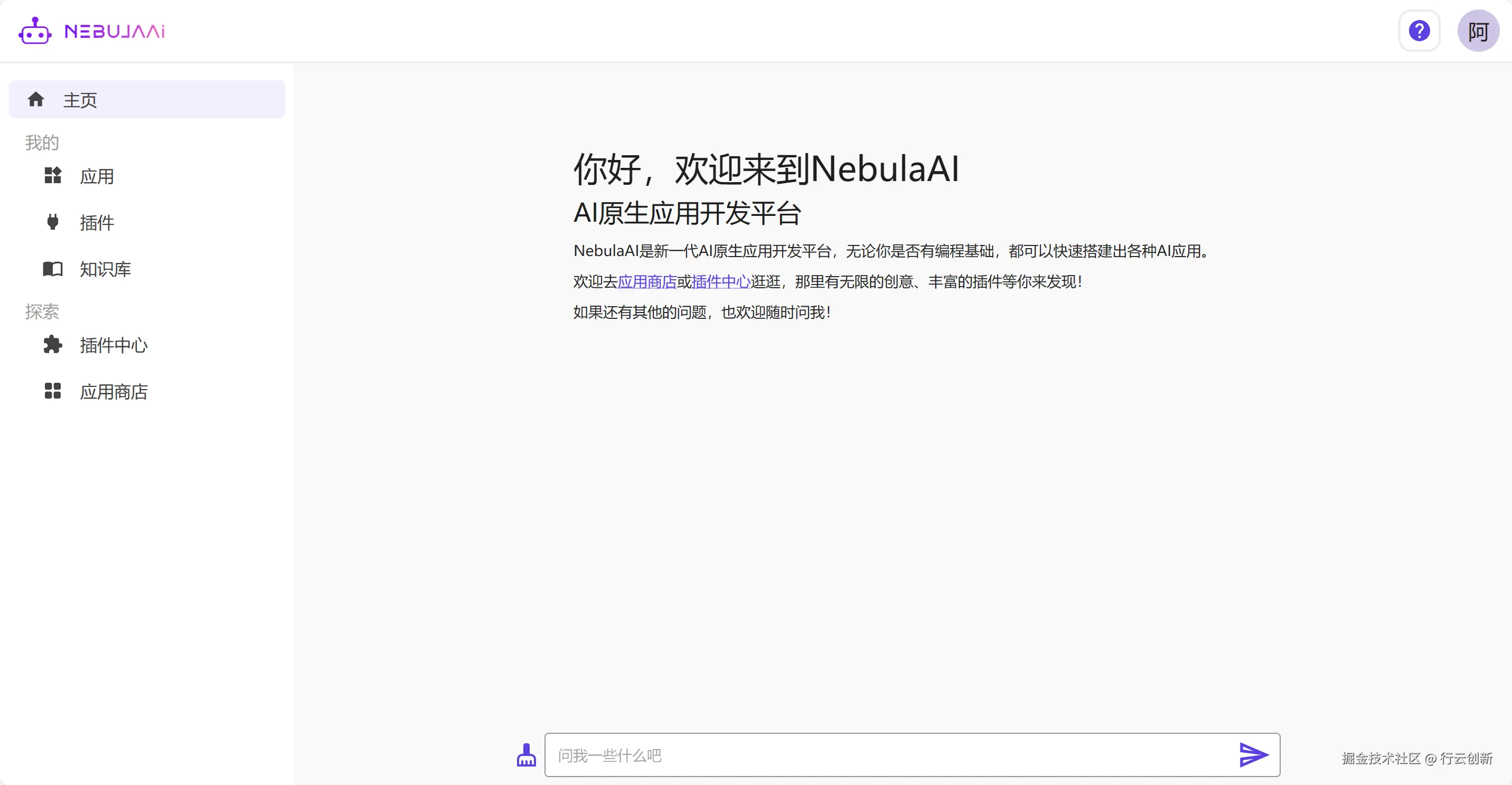Open help via question mark icon
Image resolution: width=1512 pixels, height=785 pixels.
coord(1419,31)
